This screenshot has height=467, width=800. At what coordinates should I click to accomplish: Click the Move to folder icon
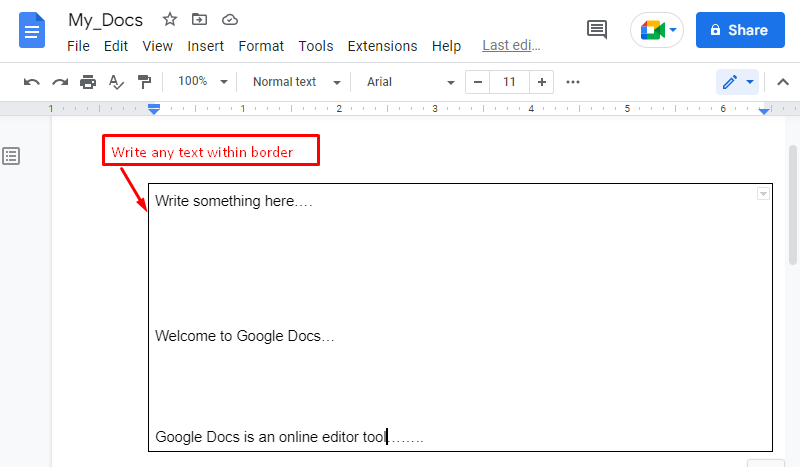click(199, 19)
